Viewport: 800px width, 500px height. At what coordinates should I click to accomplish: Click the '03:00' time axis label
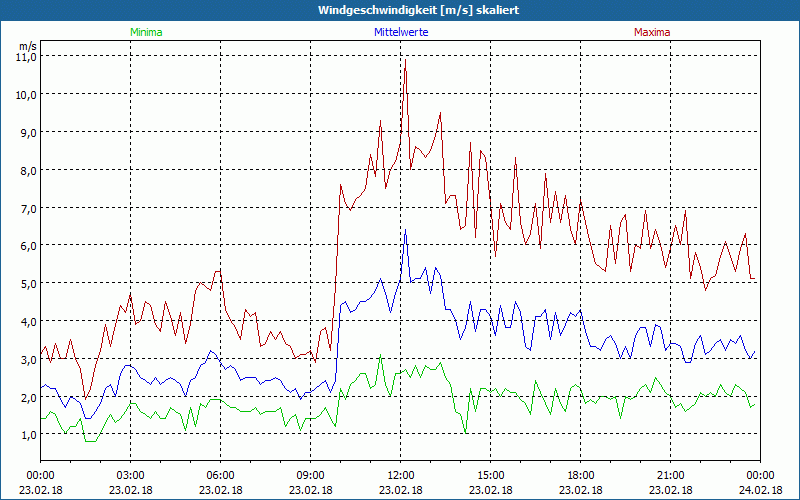point(131,476)
